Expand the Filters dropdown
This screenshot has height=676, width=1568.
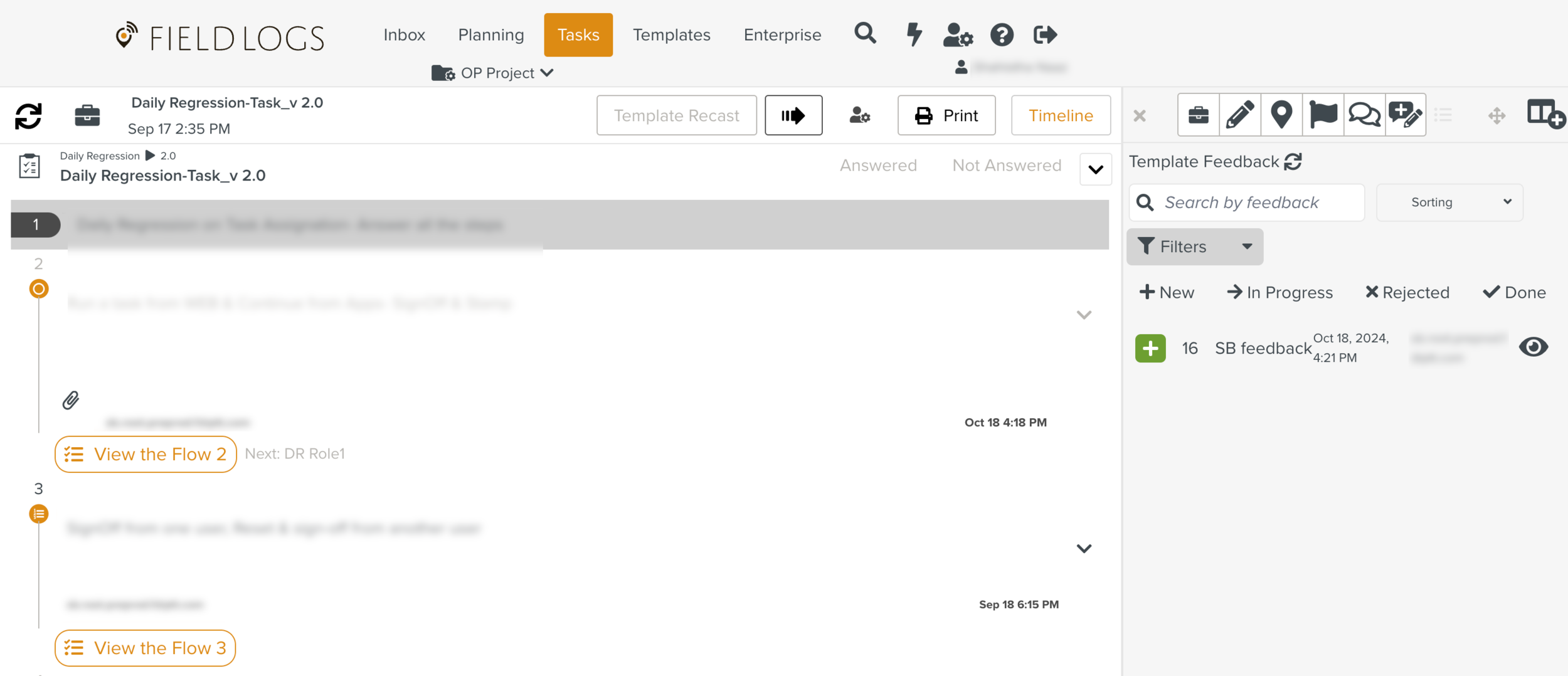coord(1195,246)
